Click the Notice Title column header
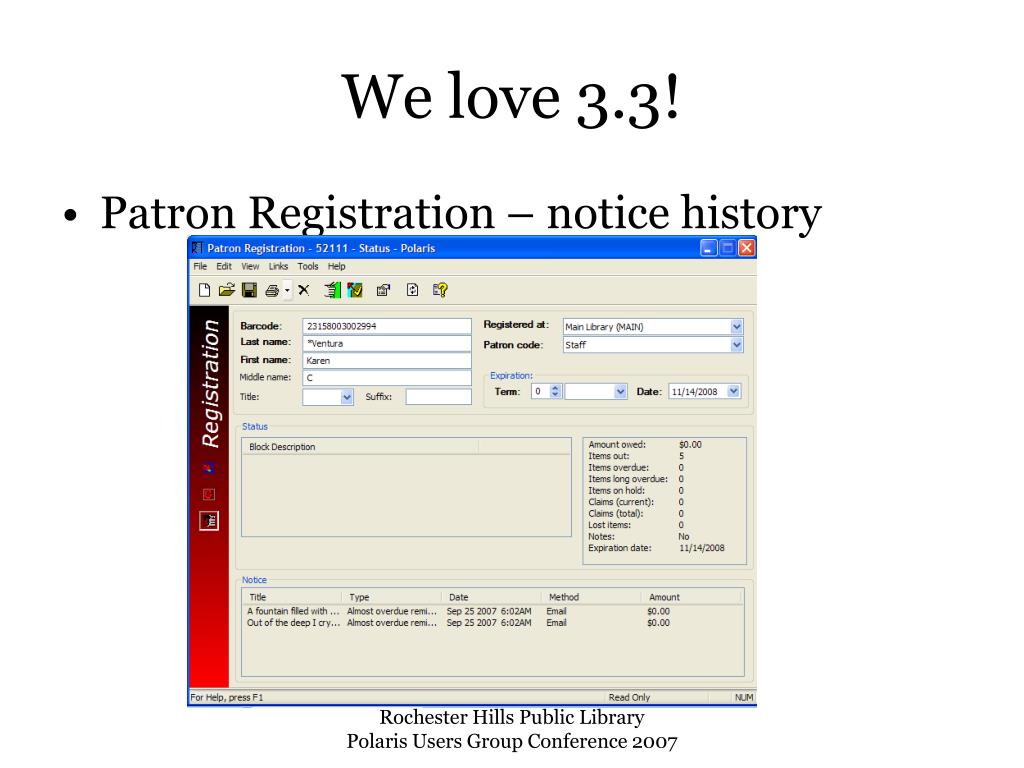The width and height of the screenshot is (1024, 768). tap(293, 597)
